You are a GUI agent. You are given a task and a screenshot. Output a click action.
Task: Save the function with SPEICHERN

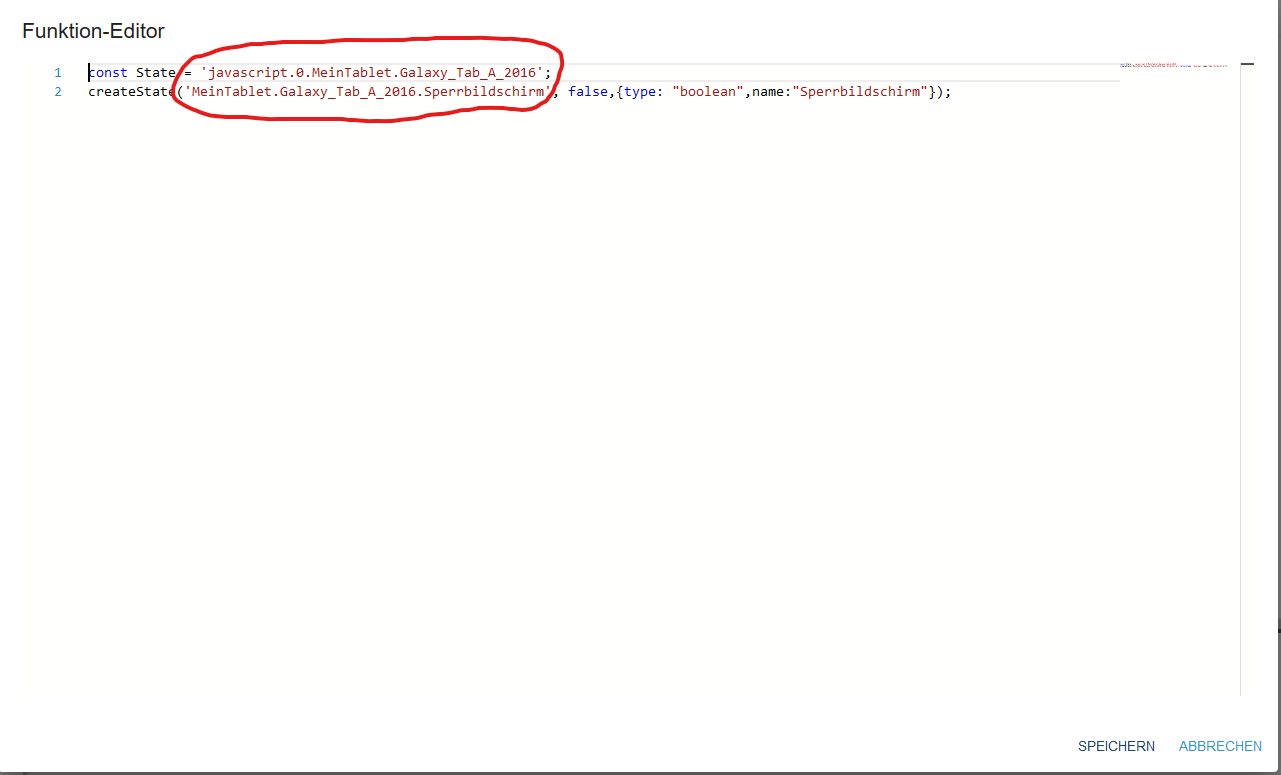[x=1116, y=746]
